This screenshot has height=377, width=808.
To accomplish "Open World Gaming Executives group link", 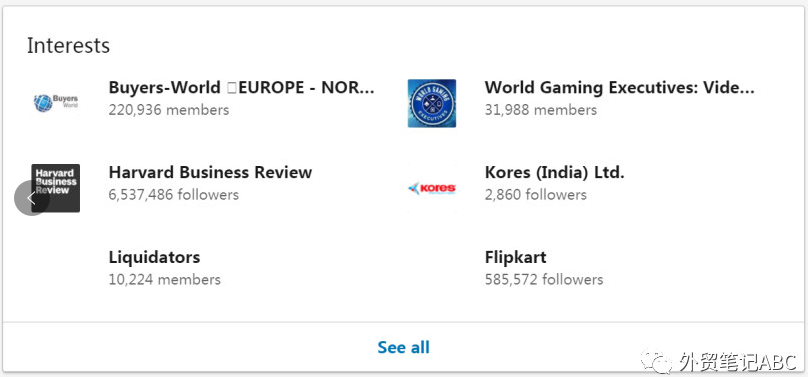I will [x=619, y=88].
